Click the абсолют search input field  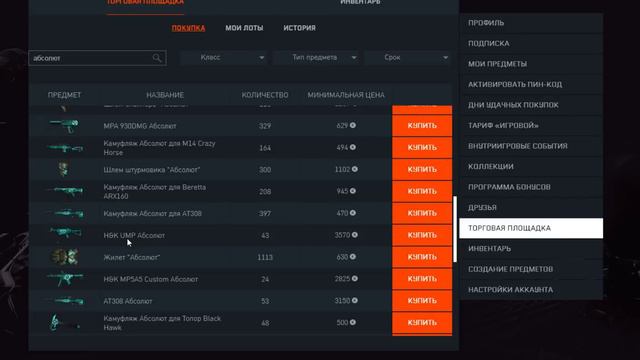pyautogui.click(x=98, y=58)
